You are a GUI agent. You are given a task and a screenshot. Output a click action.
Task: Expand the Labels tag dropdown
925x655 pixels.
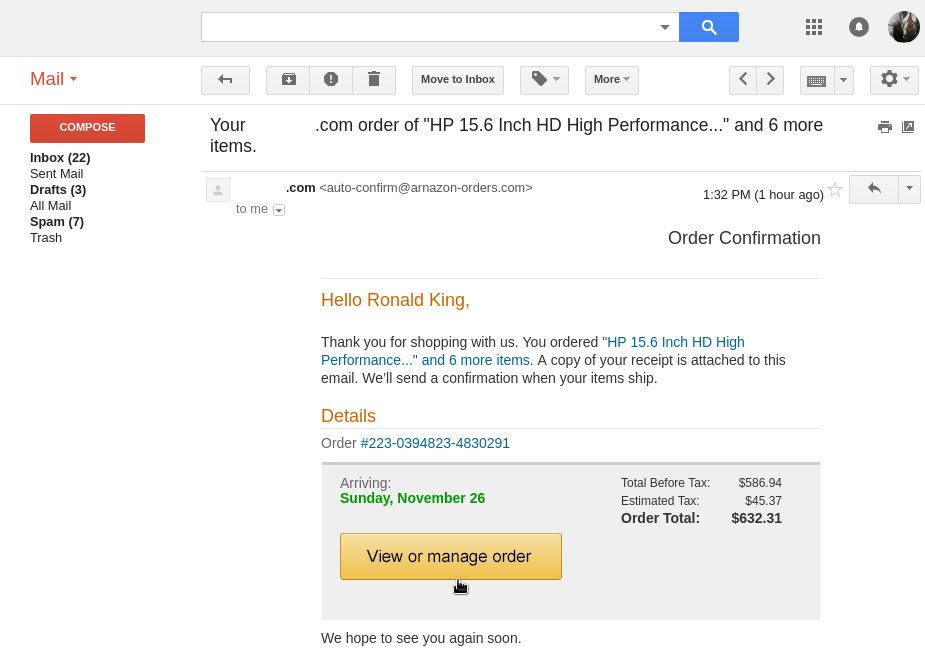pyautogui.click(x=544, y=80)
